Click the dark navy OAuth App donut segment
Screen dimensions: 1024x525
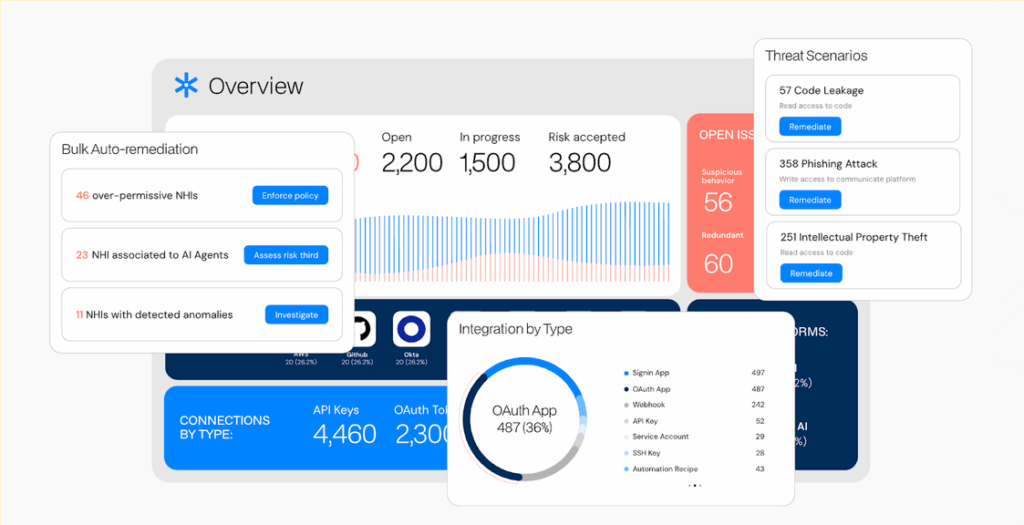pyautogui.click(x=469, y=428)
